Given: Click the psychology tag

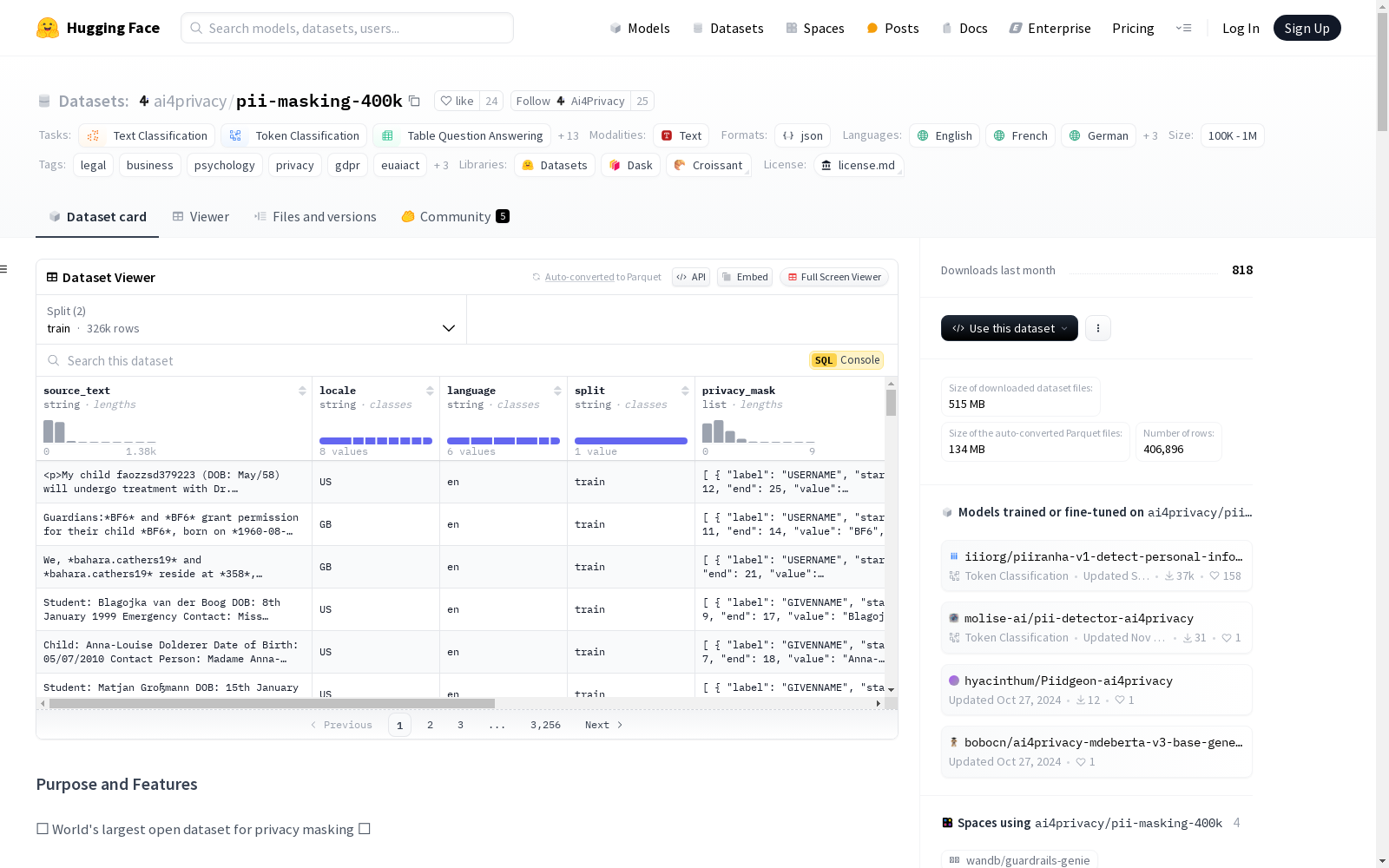Looking at the screenshot, I should pyautogui.click(x=225, y=165).
